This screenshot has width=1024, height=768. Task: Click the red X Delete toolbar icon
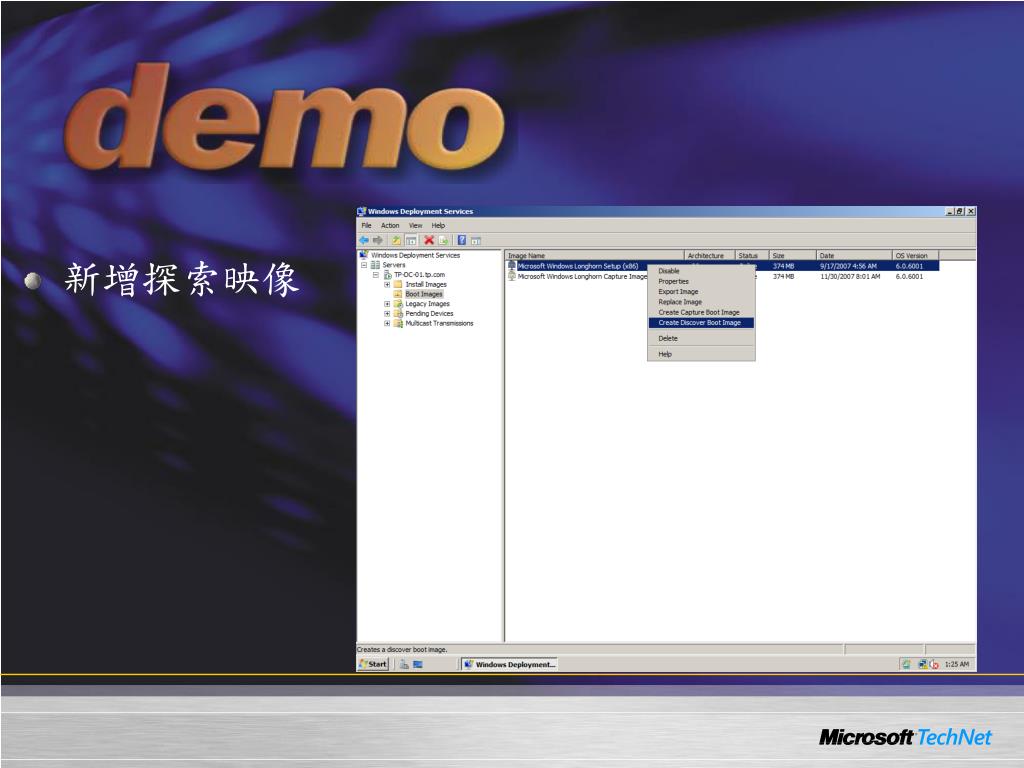pos(428,240)
